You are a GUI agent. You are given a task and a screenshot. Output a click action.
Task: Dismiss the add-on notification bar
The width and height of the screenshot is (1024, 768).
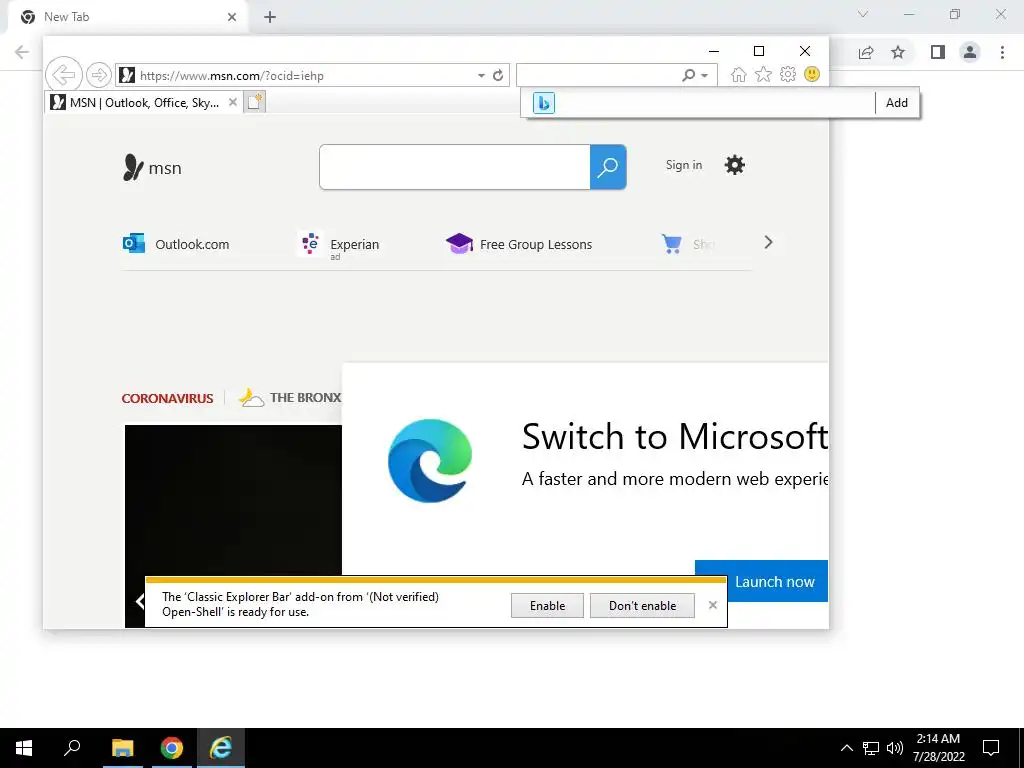[712, 605]
